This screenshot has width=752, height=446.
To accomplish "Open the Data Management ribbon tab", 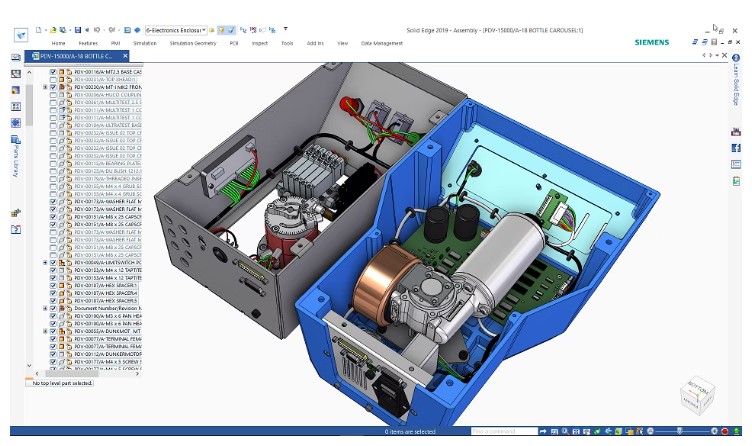I will pyautogui.click(x=382, y=43).
